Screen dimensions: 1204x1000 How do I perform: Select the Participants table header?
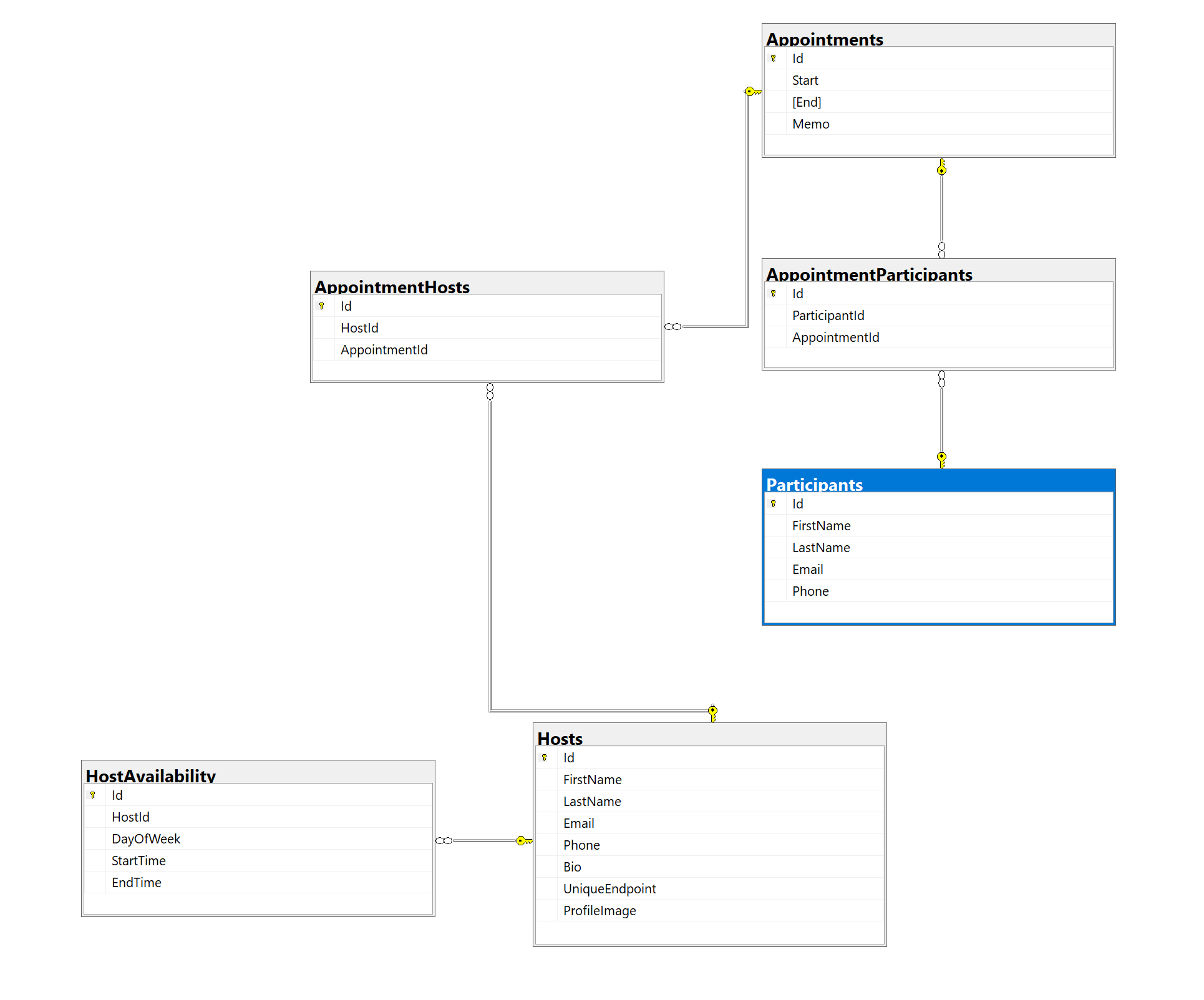(x=815, y=485)
